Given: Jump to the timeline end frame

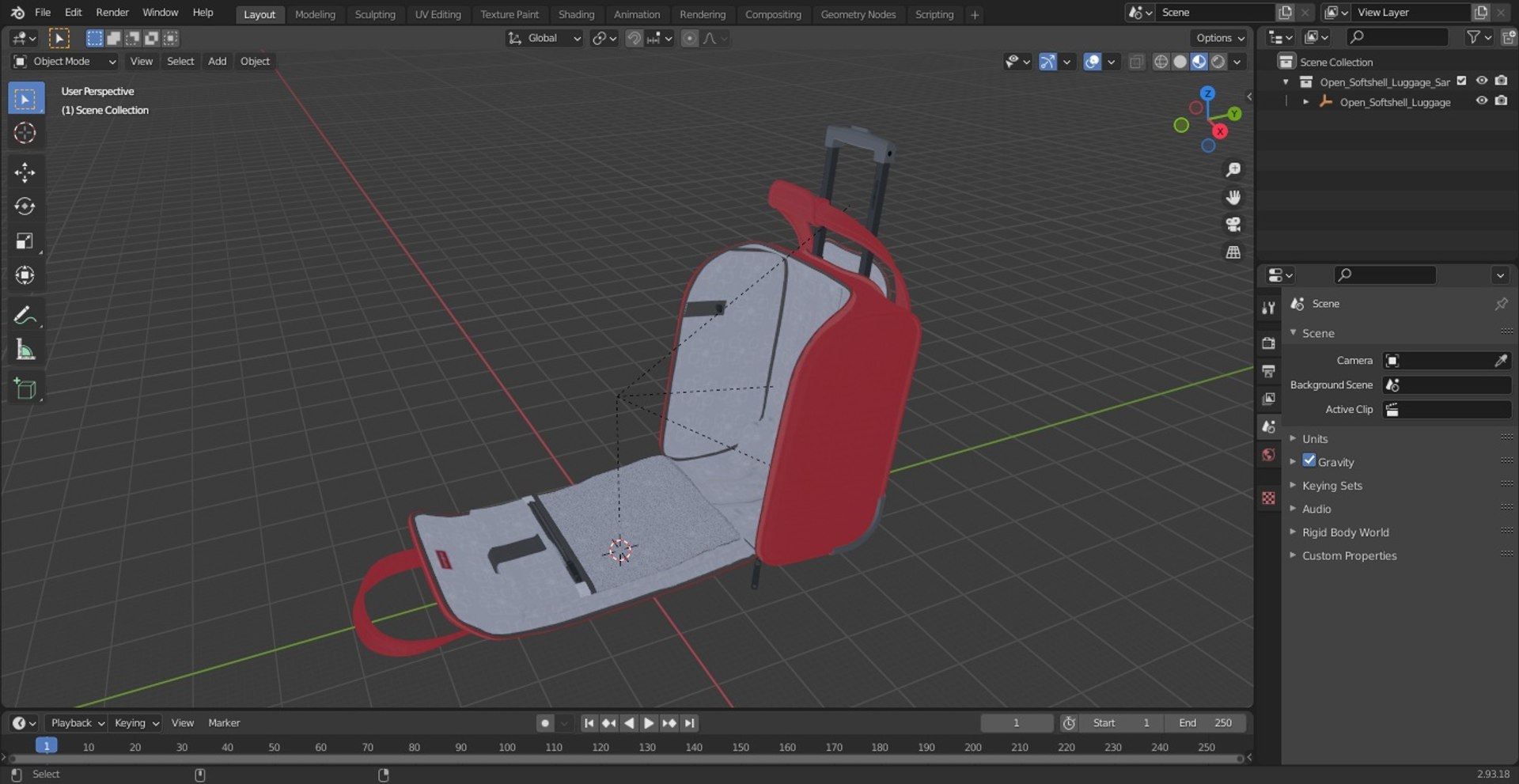Looking at the screenshot, I should (690, 723).
